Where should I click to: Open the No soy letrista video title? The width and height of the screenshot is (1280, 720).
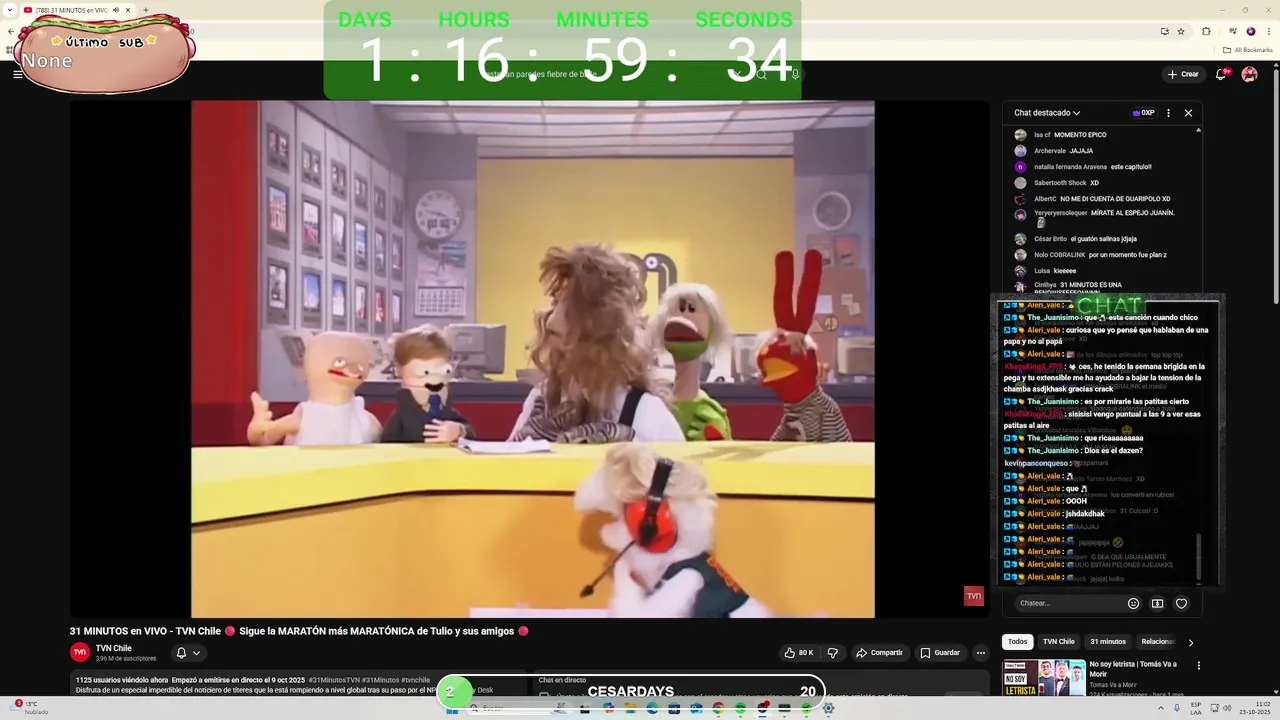point(1134,669)
